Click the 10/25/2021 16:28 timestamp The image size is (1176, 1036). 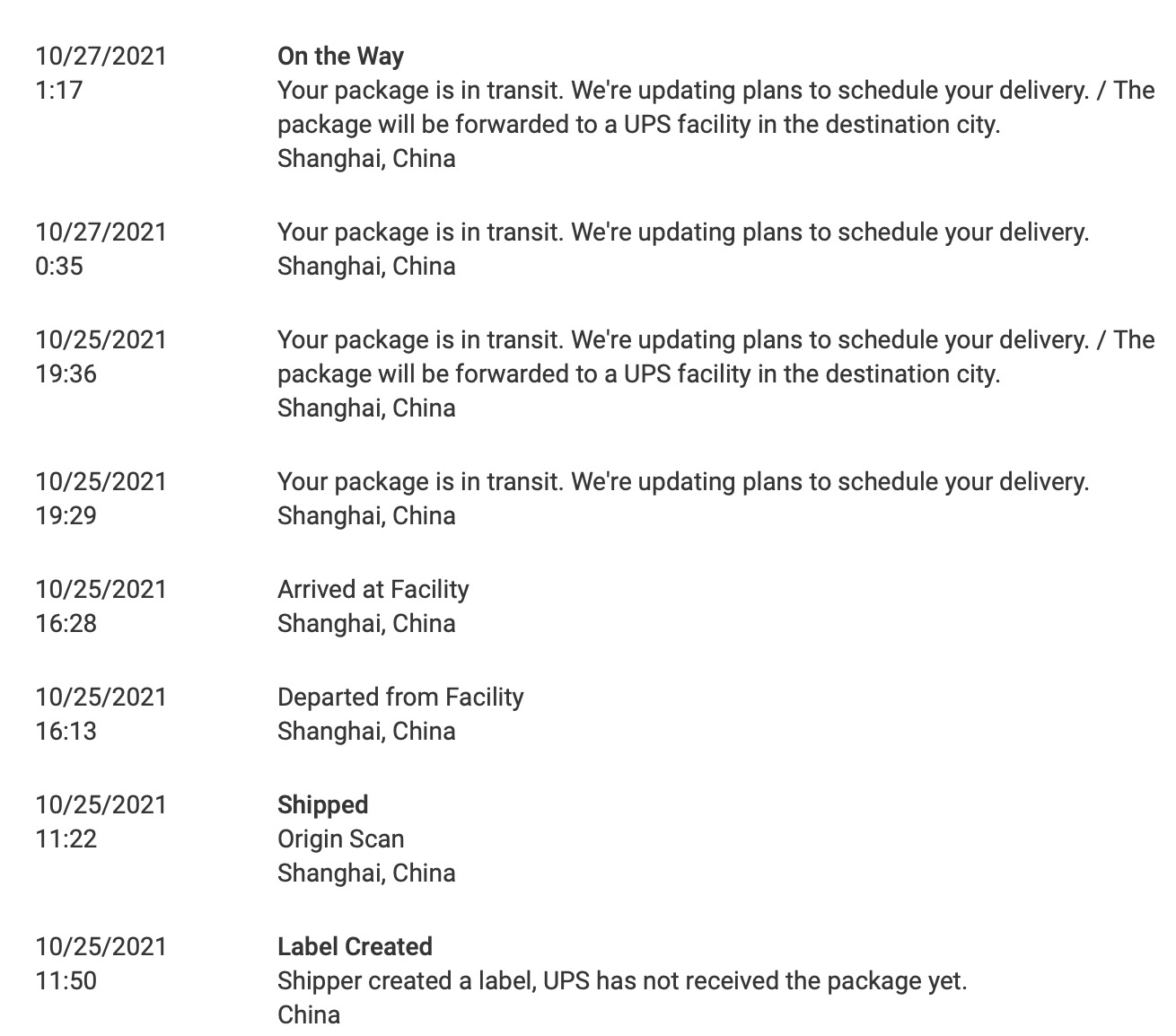[101, 606]
